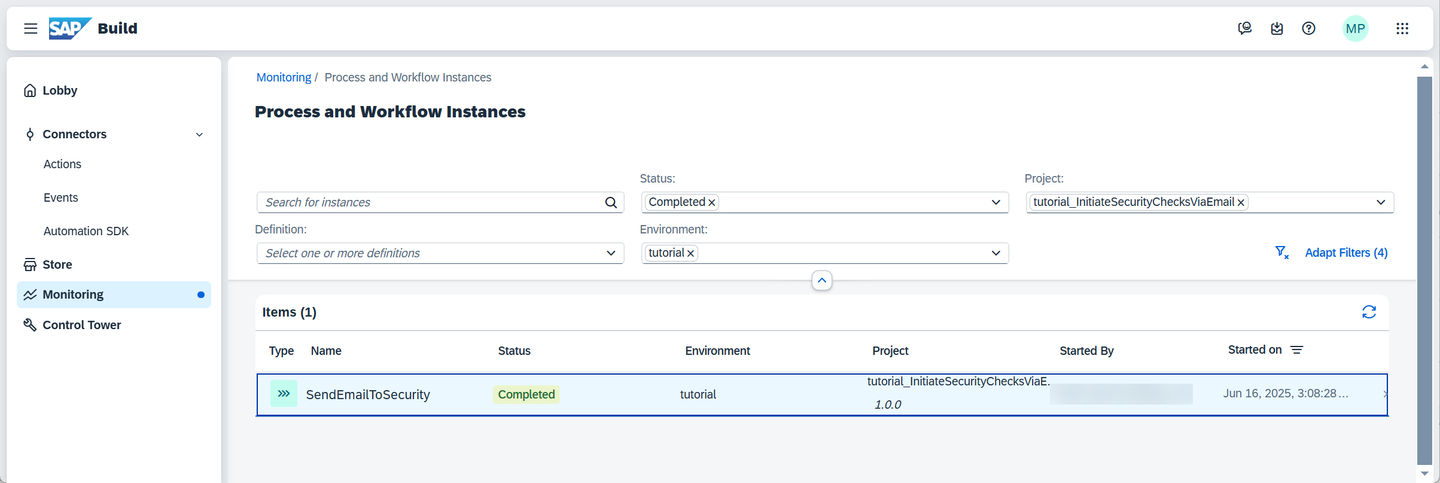
Task: Open the notifications inbox icon
Action: [1277, 29]
